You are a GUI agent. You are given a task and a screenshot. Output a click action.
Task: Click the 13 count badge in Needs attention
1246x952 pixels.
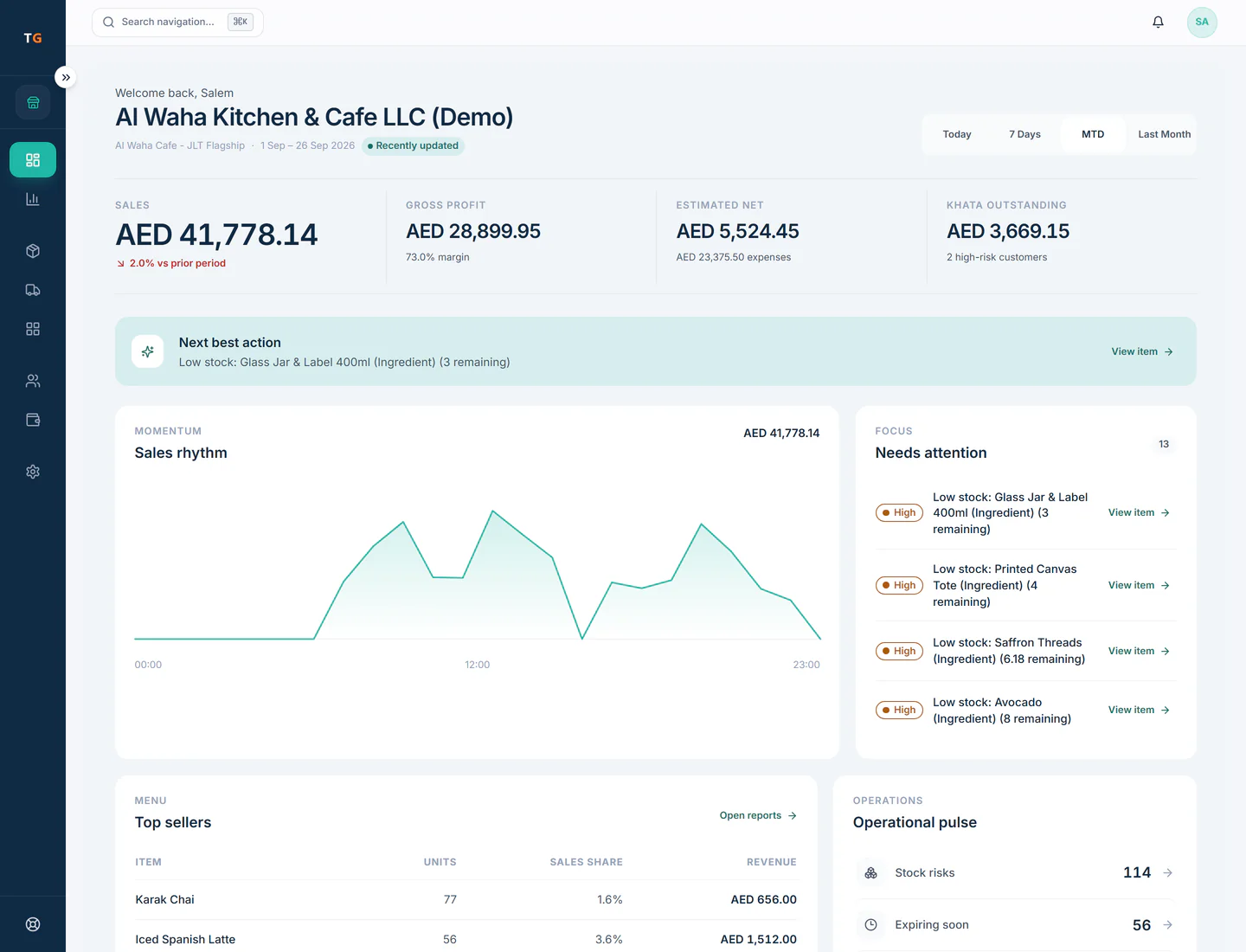[1164, 444]
